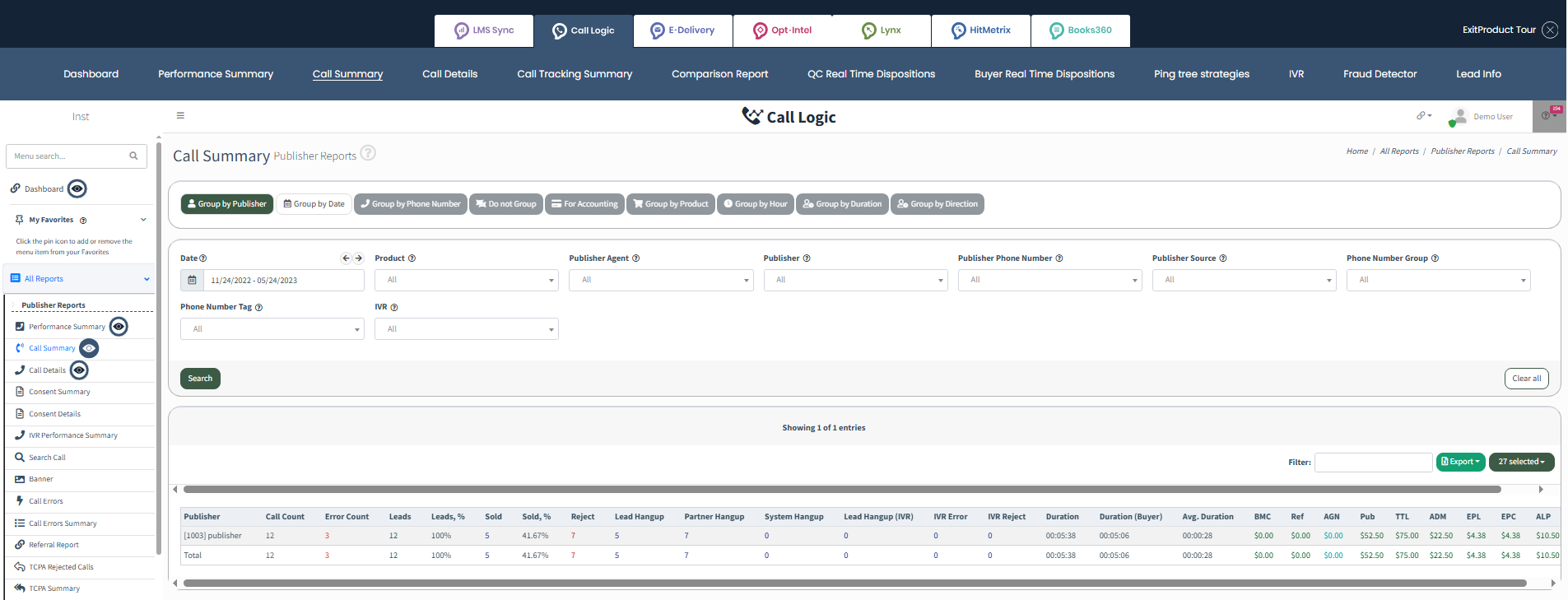The width and height of the screenshot is (1568, 600).
Task: Click the Call Logic header logo
Action: coord(789,117)
